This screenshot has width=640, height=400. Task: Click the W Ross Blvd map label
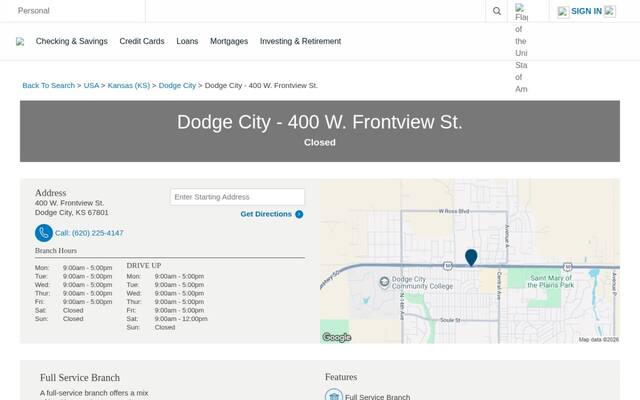453,211
